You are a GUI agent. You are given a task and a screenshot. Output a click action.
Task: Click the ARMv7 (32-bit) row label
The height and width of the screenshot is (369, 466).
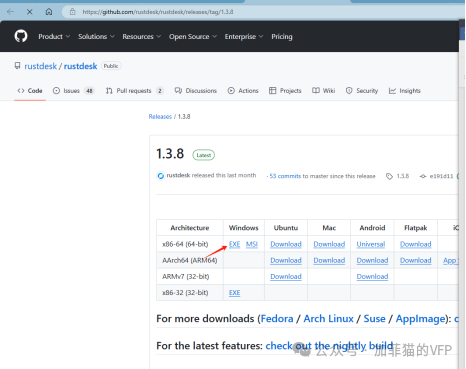click(x=185, y=276)
